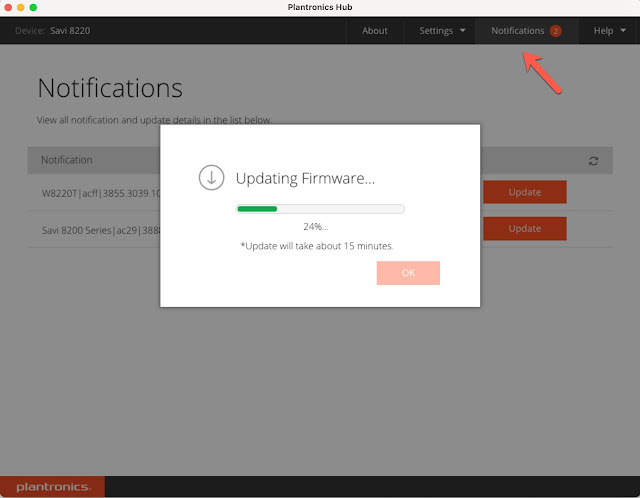The width and height of the screenshot is (640, 498).
Task: Click the red notification count badge
Action: pos(555,31)
